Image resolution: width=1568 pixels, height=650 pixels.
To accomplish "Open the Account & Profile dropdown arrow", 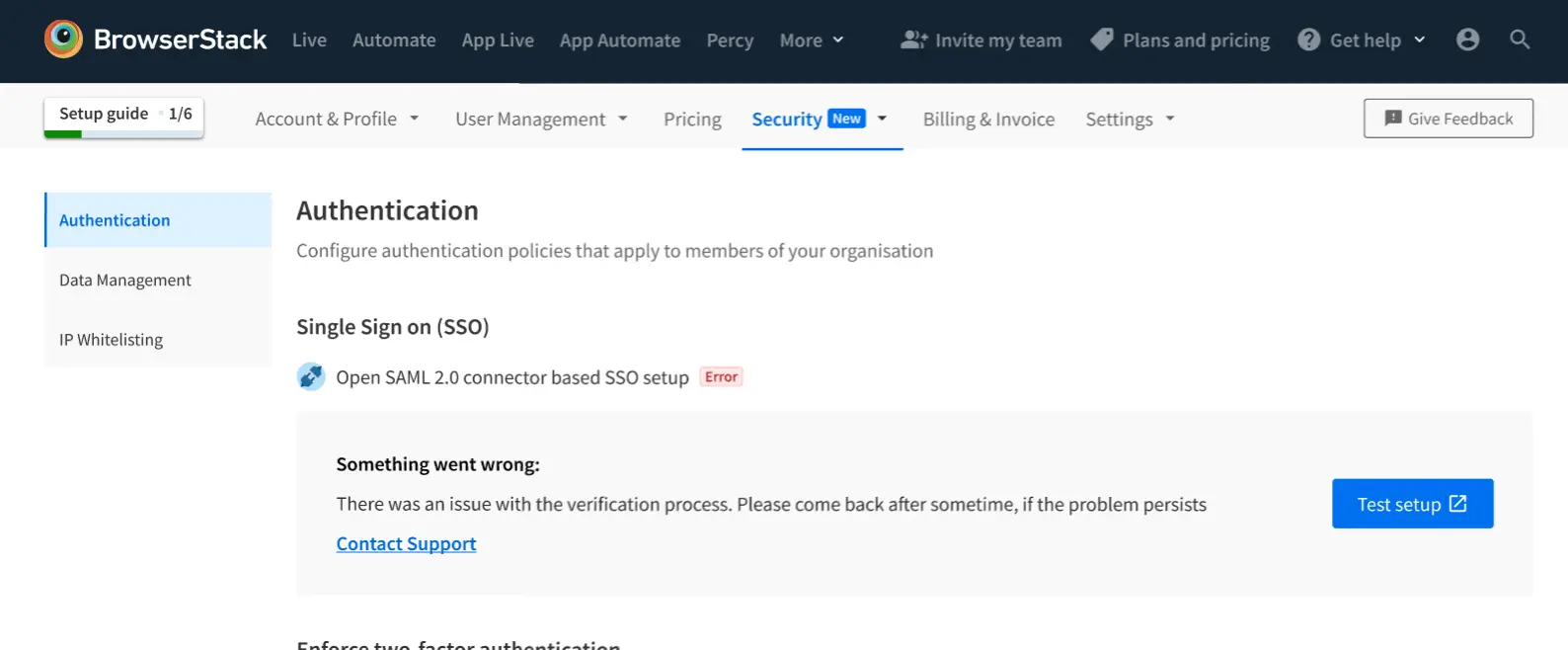I will pos(415,119).
